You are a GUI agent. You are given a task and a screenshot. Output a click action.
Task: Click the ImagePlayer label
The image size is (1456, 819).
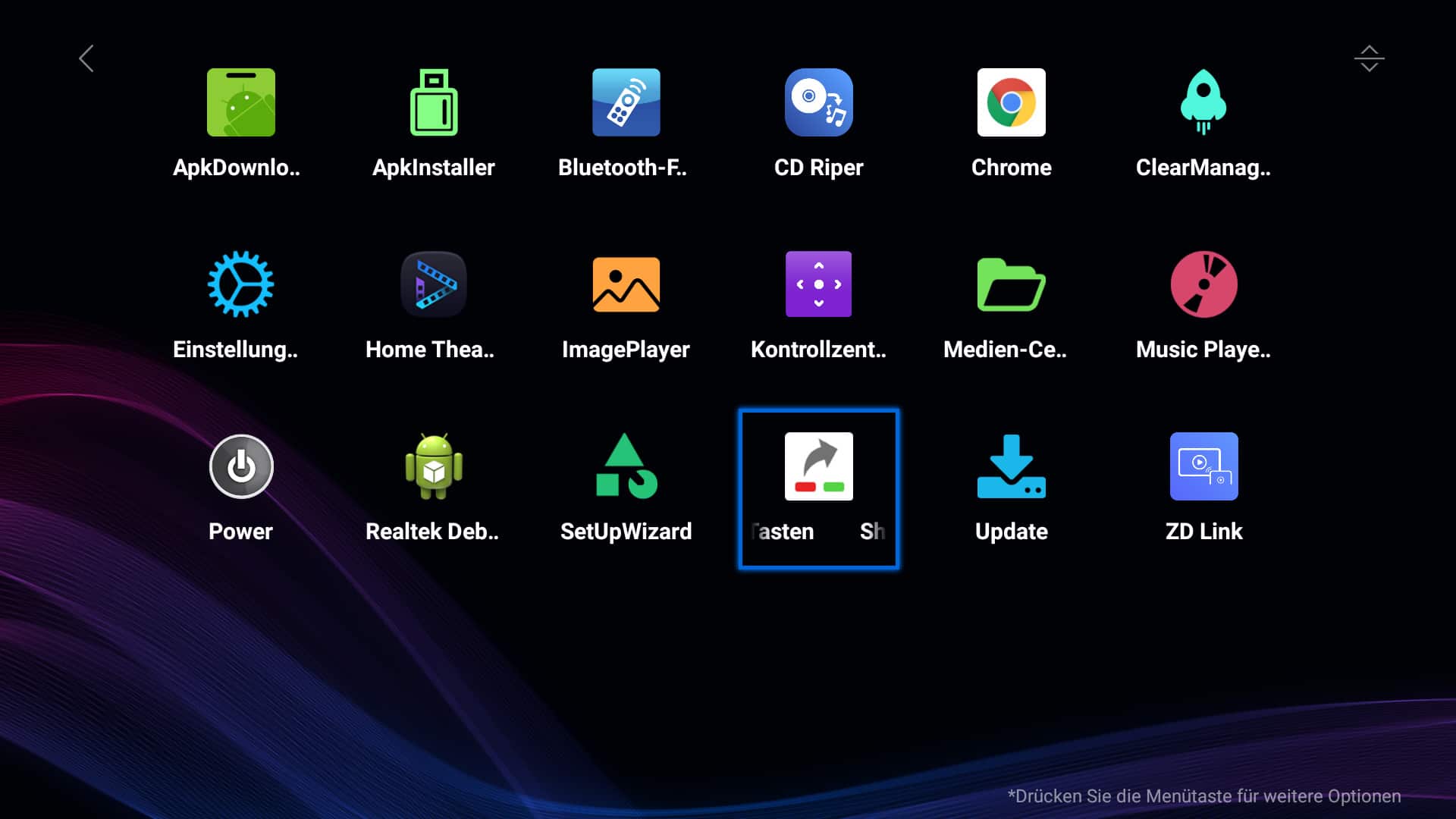pyautogui.click(x=626, y=350)
